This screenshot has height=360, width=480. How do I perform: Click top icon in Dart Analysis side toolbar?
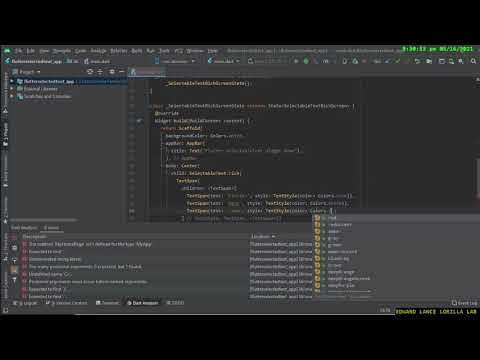(14, 237)
